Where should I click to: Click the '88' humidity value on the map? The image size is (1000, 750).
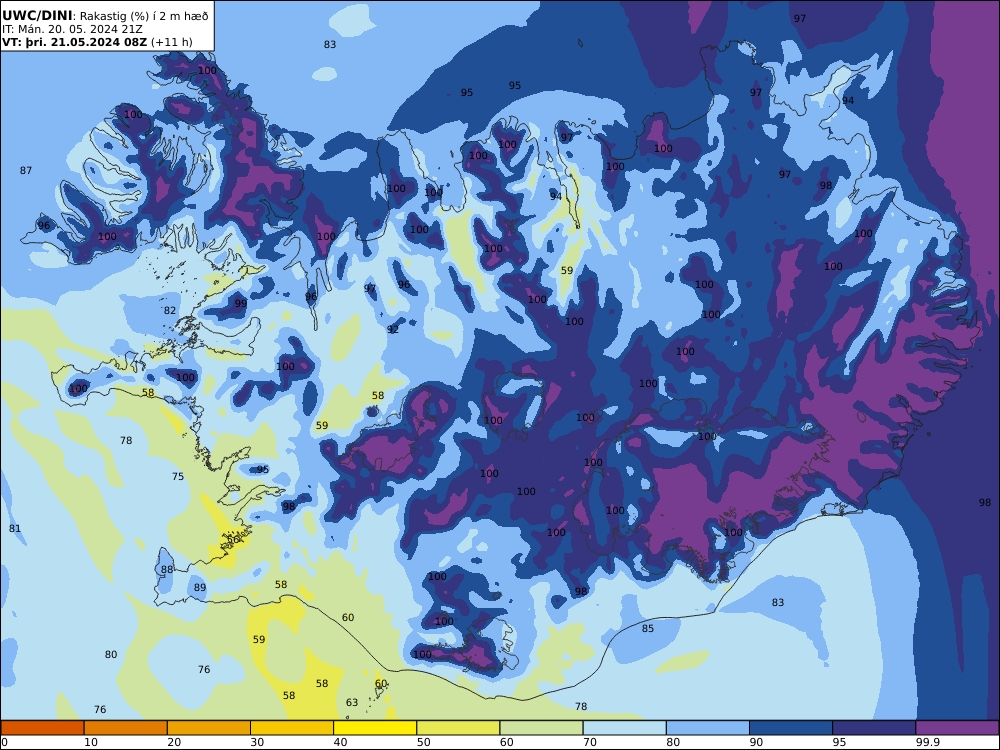(166, 570)
